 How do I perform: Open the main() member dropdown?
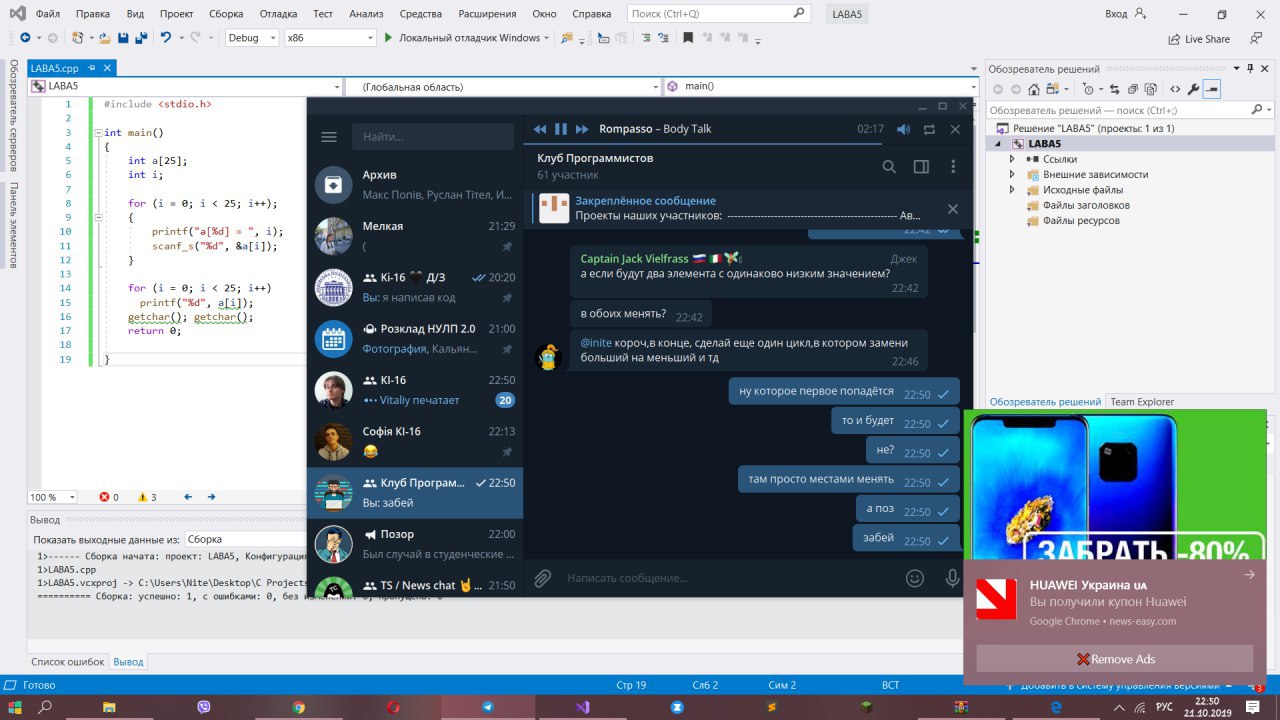pyautogui.click(x=821, y=86)
